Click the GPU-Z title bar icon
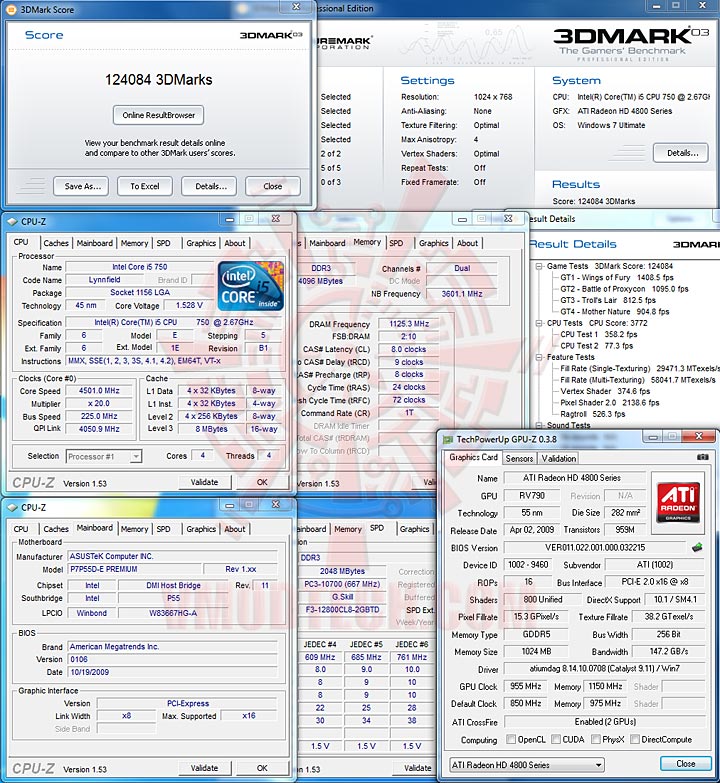Viewport: 720px width, 783px height. (448, 439)
